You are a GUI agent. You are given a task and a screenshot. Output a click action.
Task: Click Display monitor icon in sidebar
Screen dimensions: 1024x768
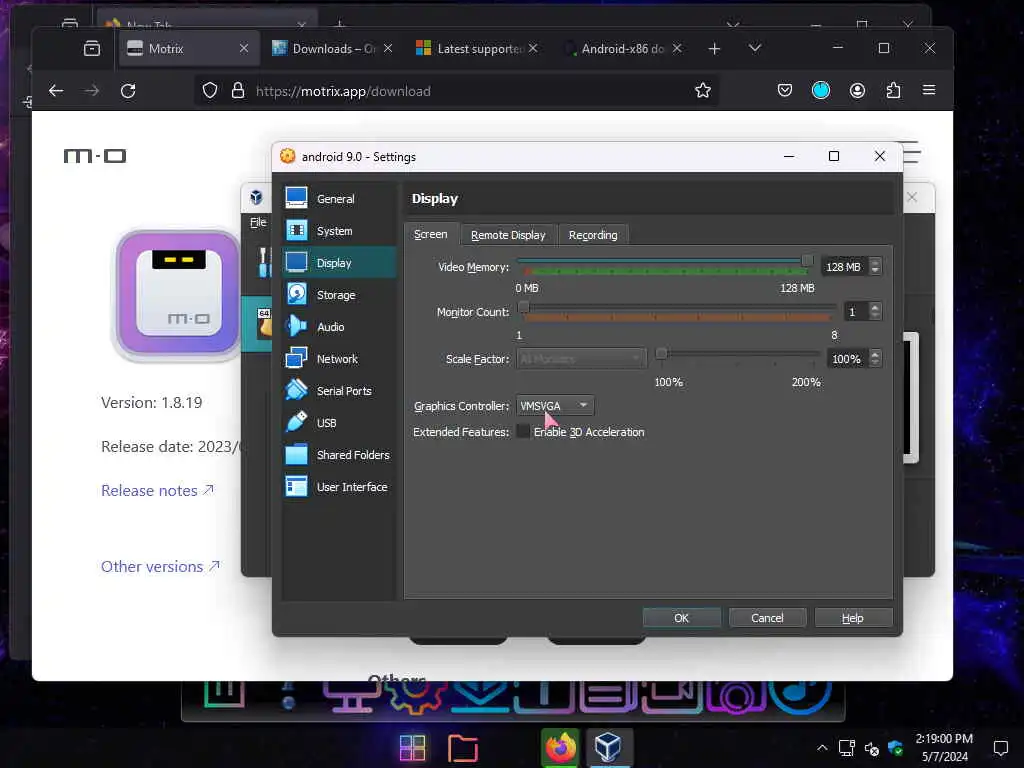point(296,263)
